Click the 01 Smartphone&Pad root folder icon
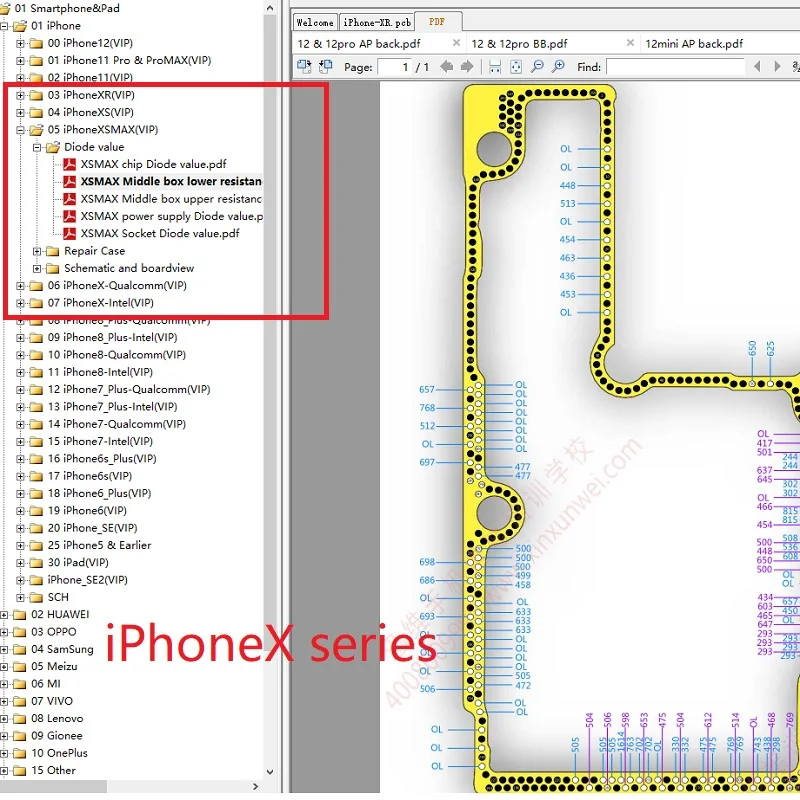800x800 pixels. (x=5, y=8)
